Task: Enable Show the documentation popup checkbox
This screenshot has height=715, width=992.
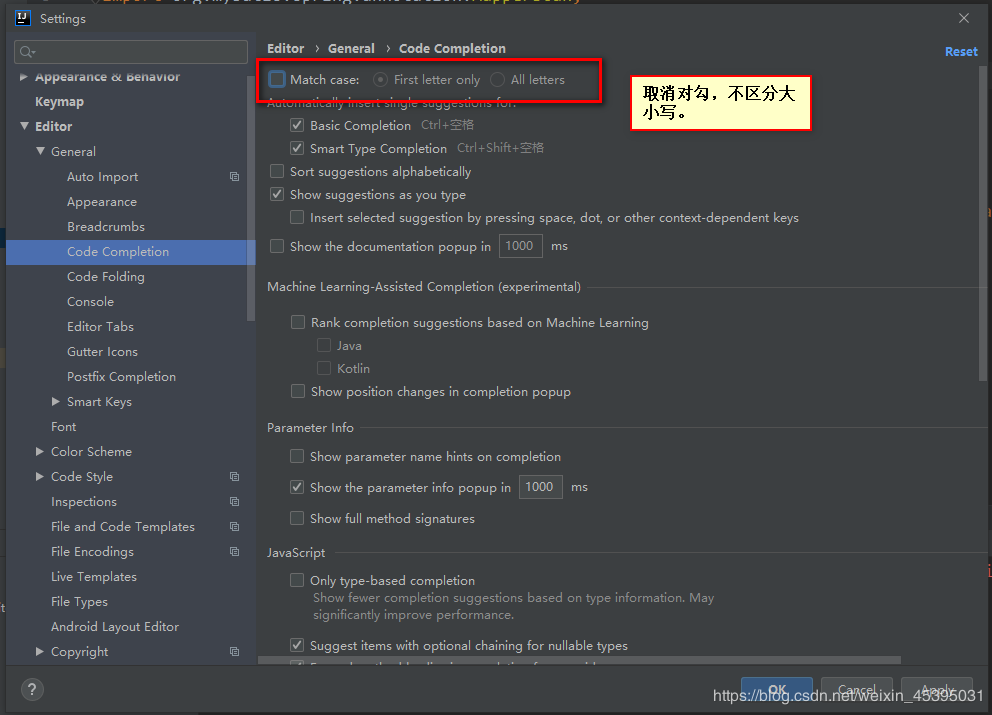Action: pyautogui.click(x=276, y=246)
